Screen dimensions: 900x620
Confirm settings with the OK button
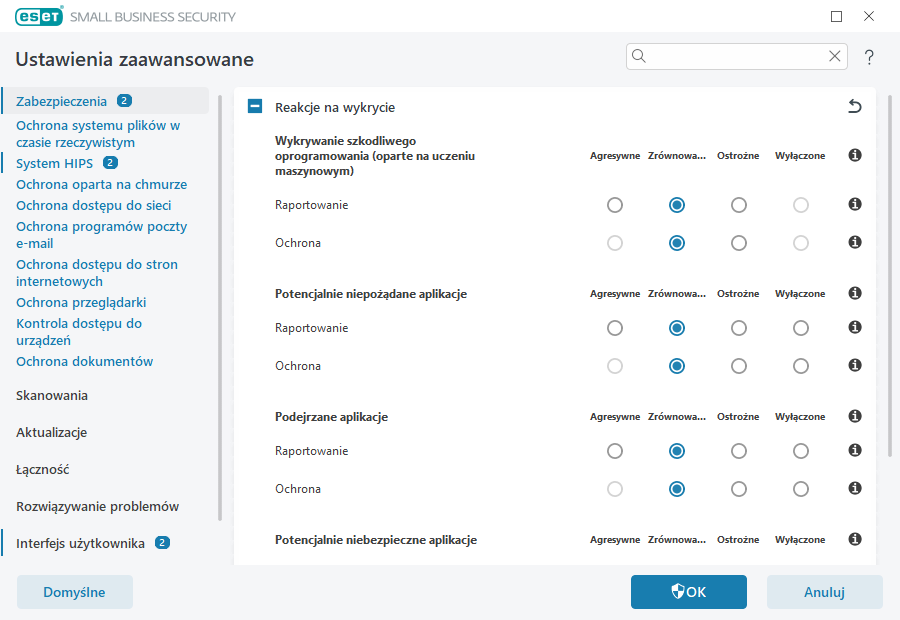pyautogui.click(x=688, y=591)
